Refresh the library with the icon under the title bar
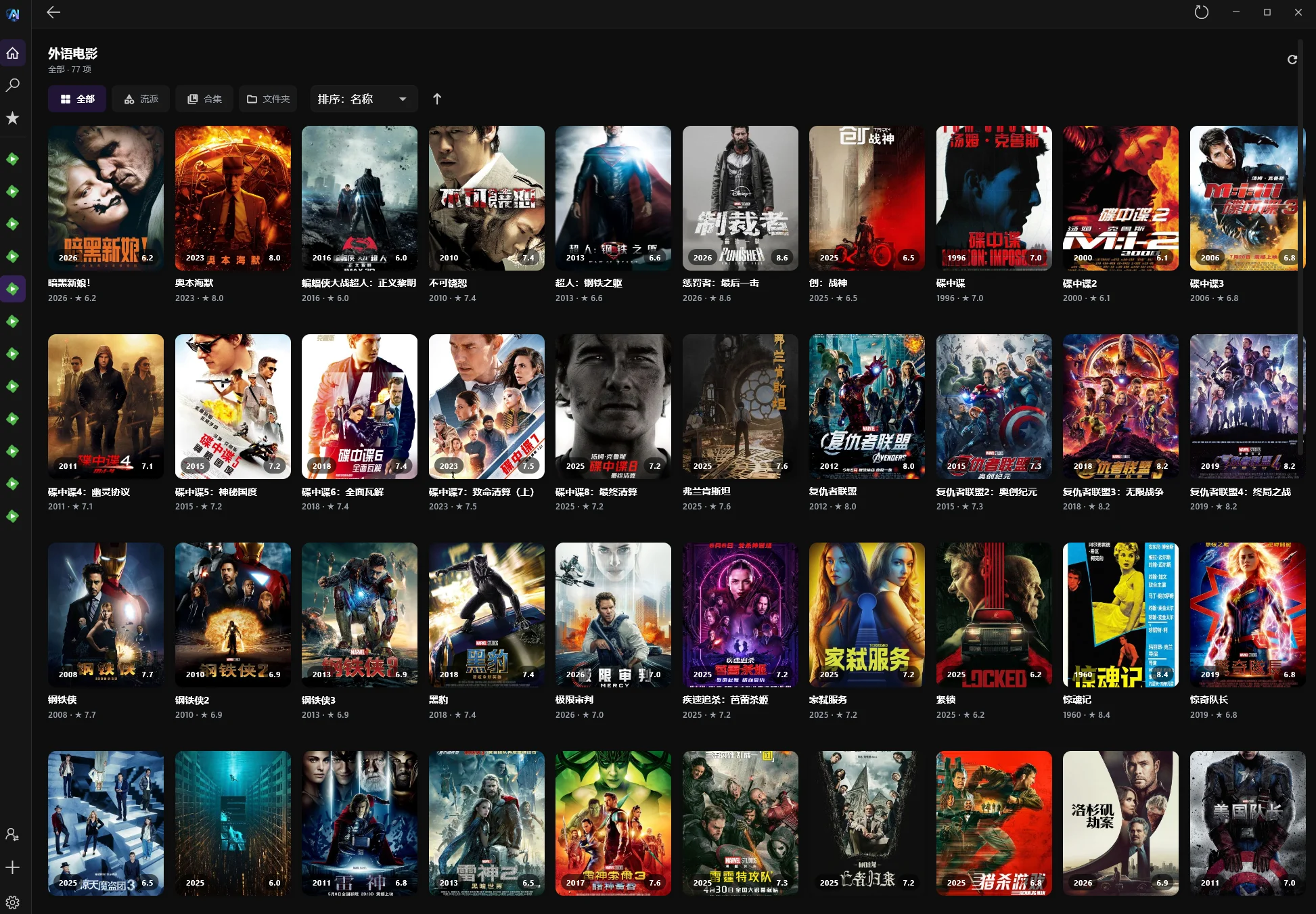The height and width of the screenshot is (914, 1316). coord(1292,60)
